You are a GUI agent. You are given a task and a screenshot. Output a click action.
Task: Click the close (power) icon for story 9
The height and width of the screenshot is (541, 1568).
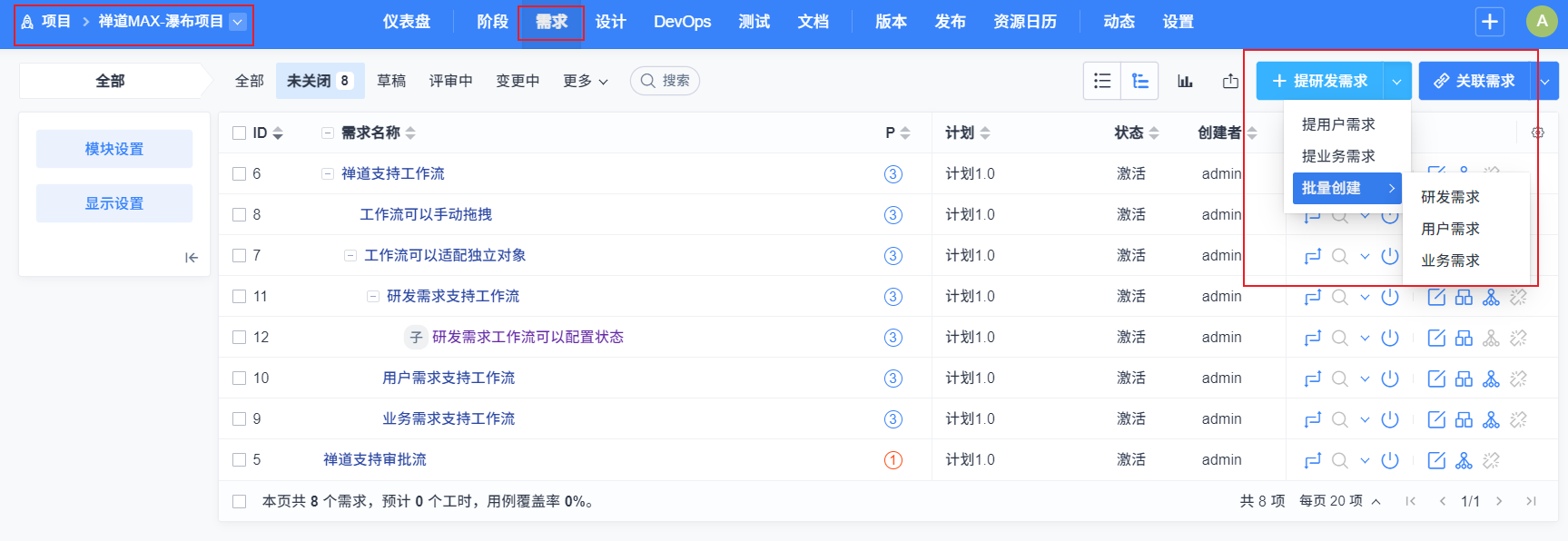click(x=1389, y=419)
